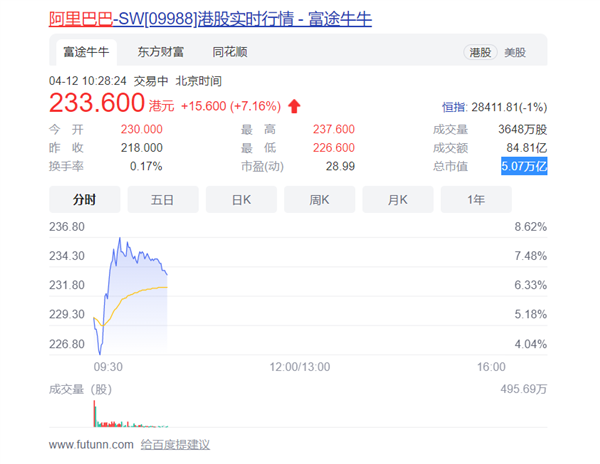
Task: Click the 233.600 current price figure
Action: coord(96,103)
